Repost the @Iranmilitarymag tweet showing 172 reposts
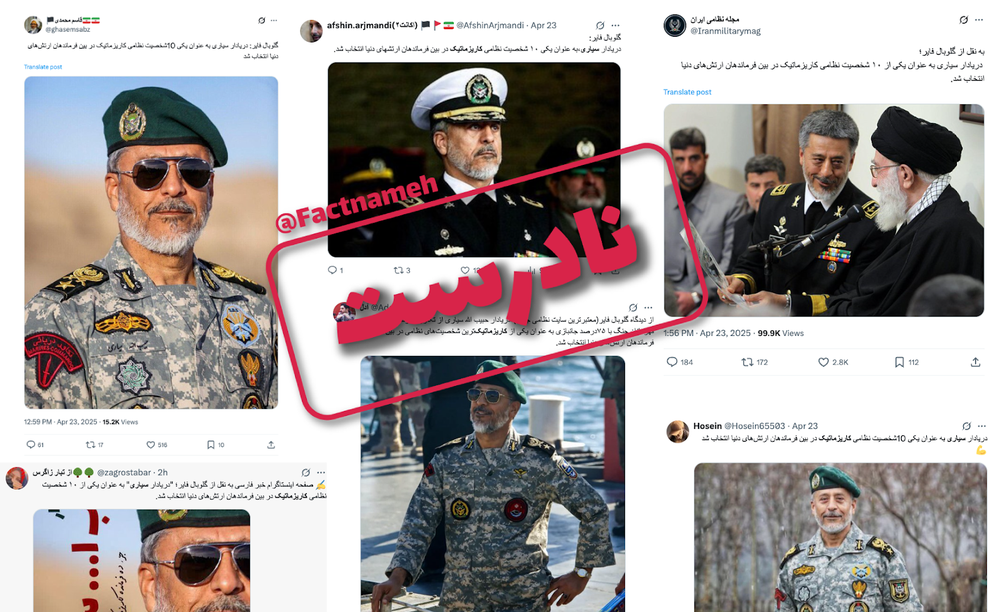Image resolution: width=1000 pixels, height=612 pixels. pos(747,361)
